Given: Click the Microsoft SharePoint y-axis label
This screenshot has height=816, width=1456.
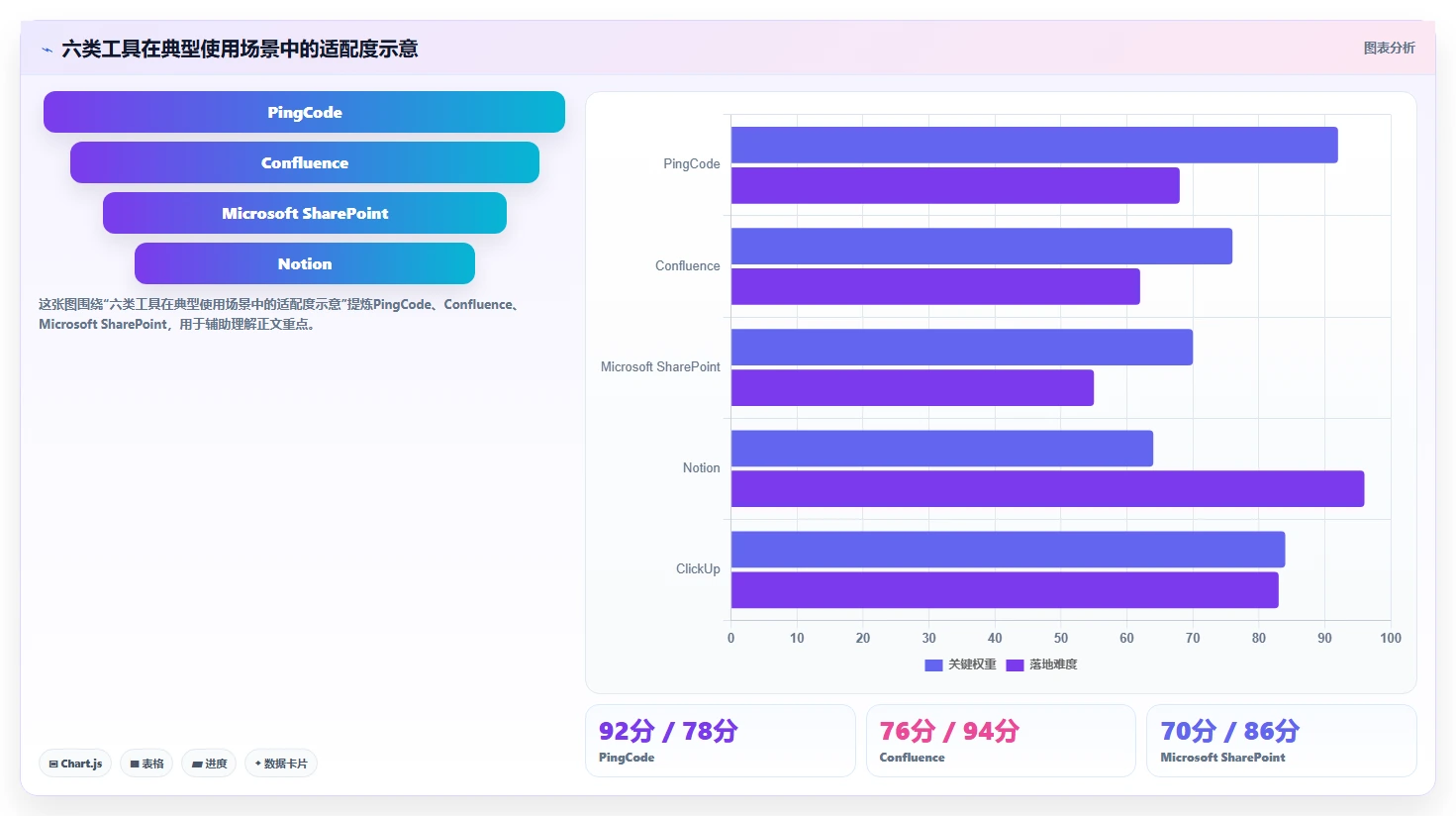Looking at the screenshot, I should coord(660,367).
